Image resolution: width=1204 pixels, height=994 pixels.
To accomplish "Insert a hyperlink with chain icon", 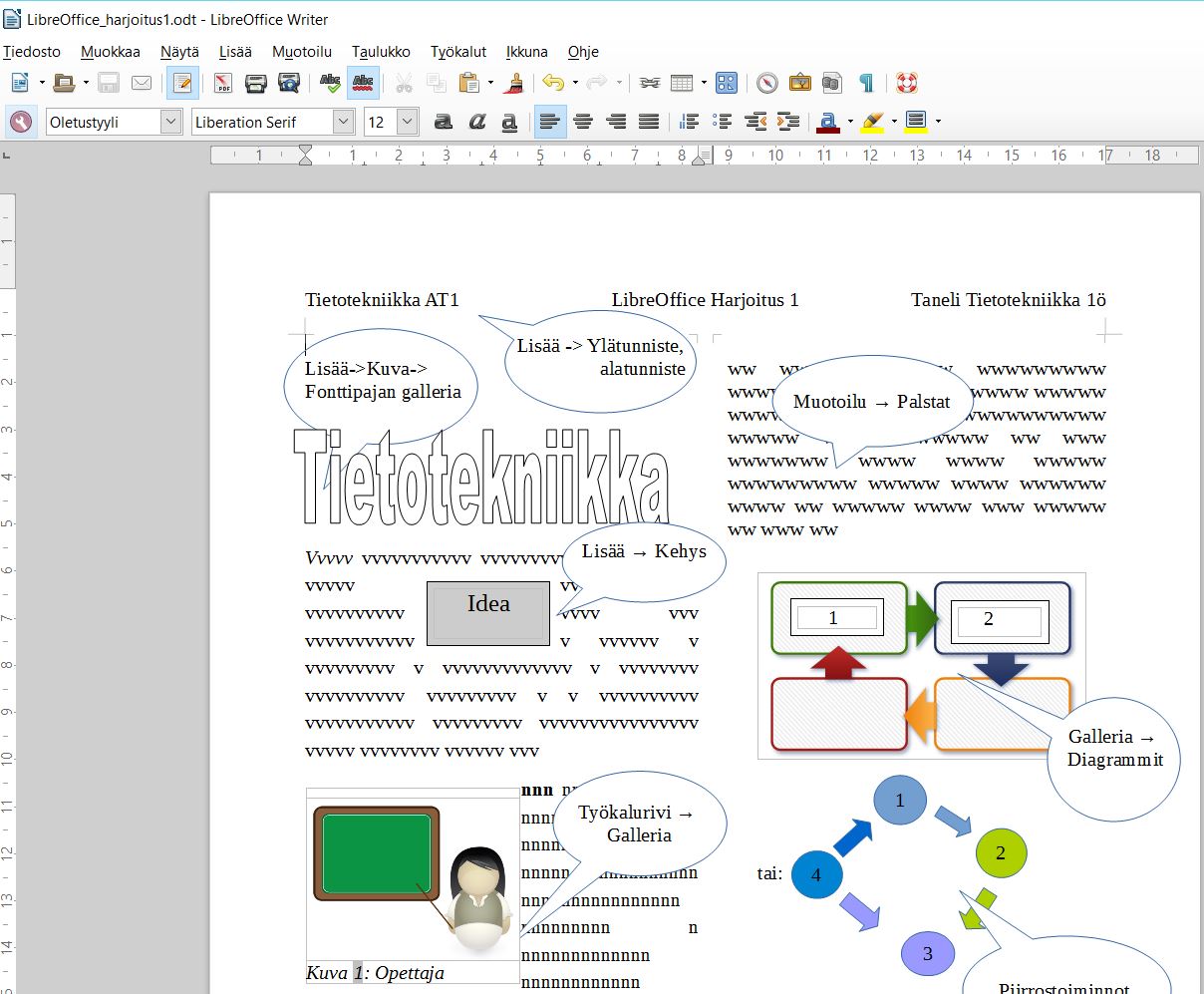I will tap(649, 83).
